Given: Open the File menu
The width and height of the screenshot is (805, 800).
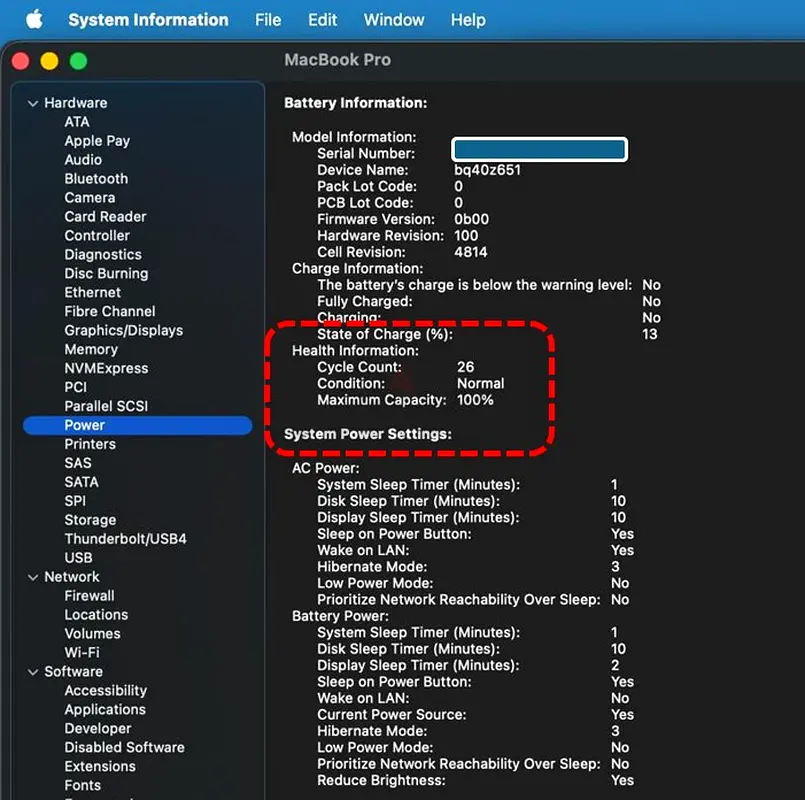Looking at the screenshot, I should coord(268,20).
